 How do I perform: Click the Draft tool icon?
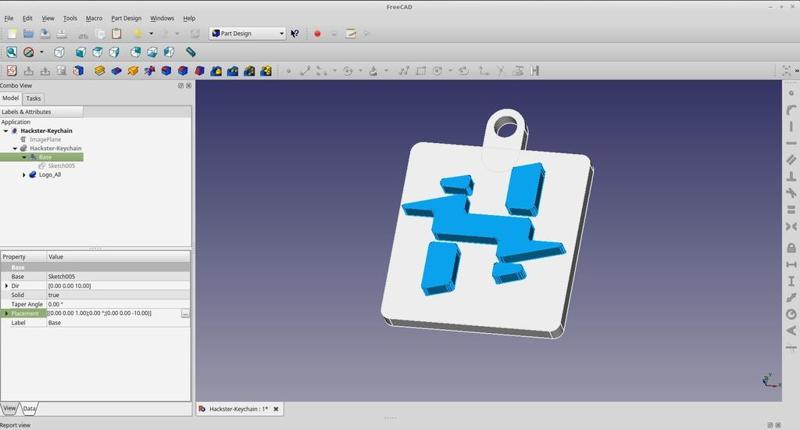coord(199,71)
